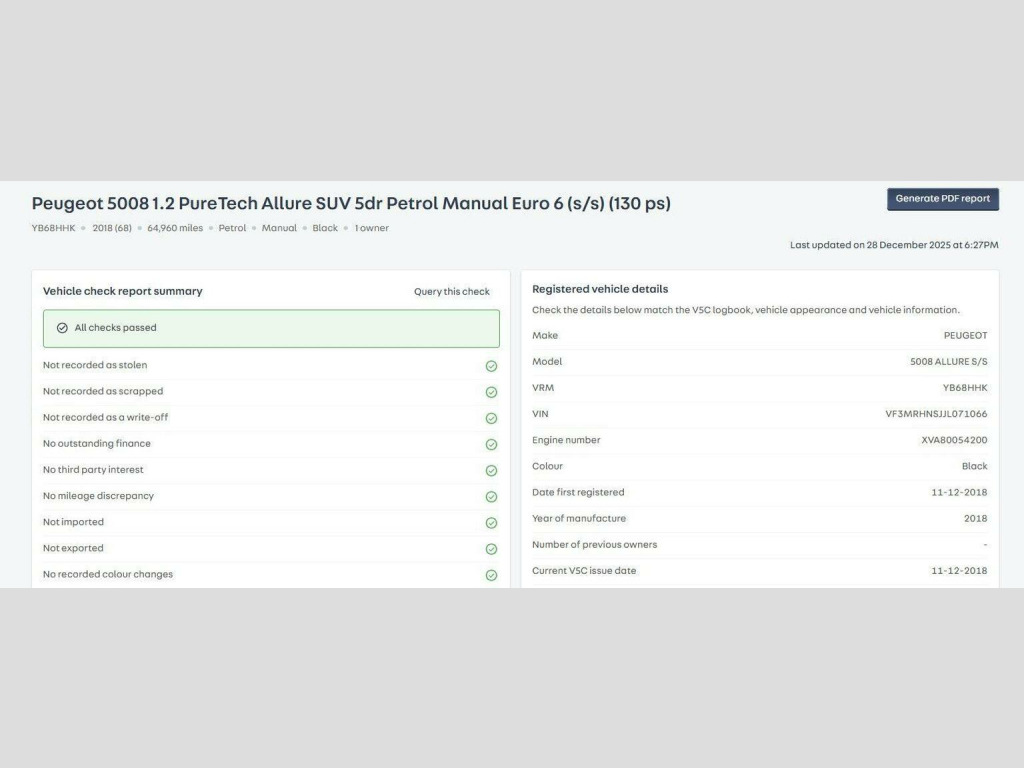The height and width of the screenshot is (768, 1024).
Task: Click the VRM value YB68HHK in details
Action: coord(964,388)
